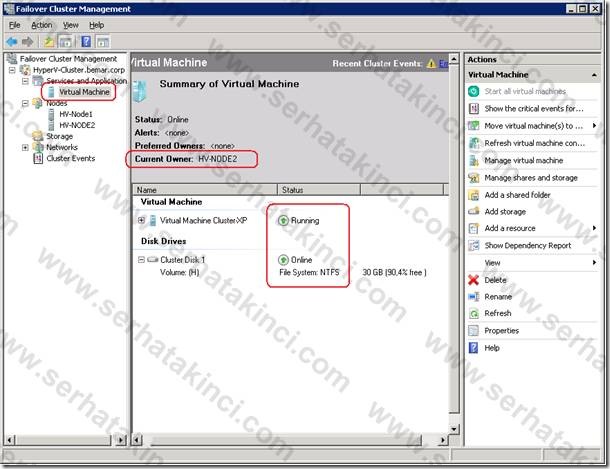The image size is (610, 469).
Task: Open the View submenu arrow
Action: (x=594, y=262)
